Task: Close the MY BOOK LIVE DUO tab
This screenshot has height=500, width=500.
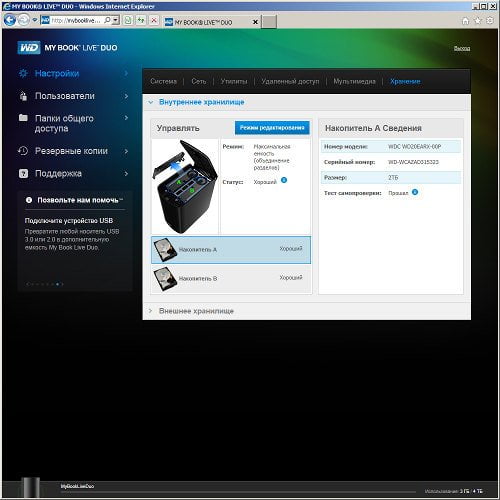Action: pyautogui.click(x=255, y=22)
